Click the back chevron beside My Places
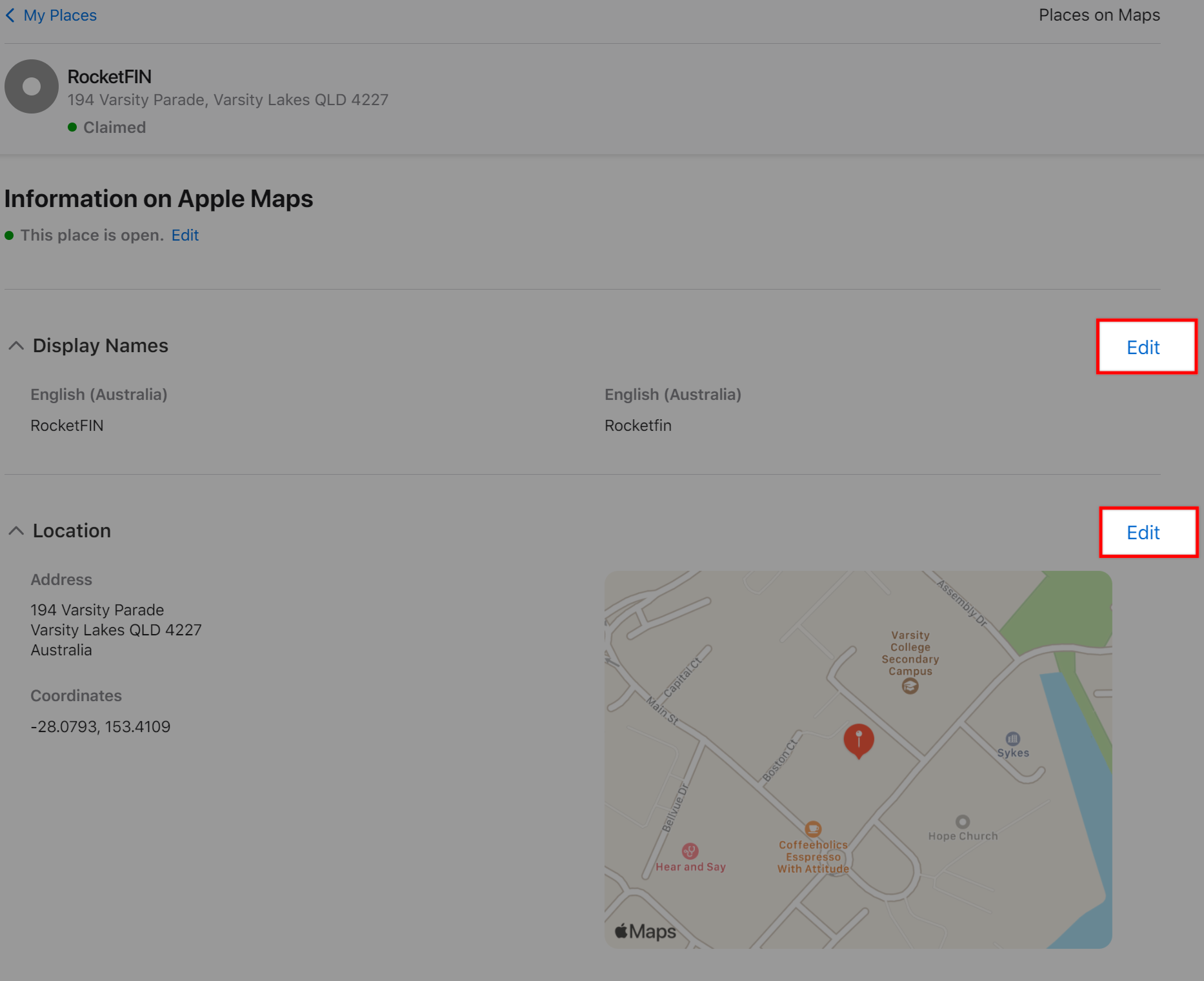Screen dimensions: 1204x981 [x=10, y=15]
